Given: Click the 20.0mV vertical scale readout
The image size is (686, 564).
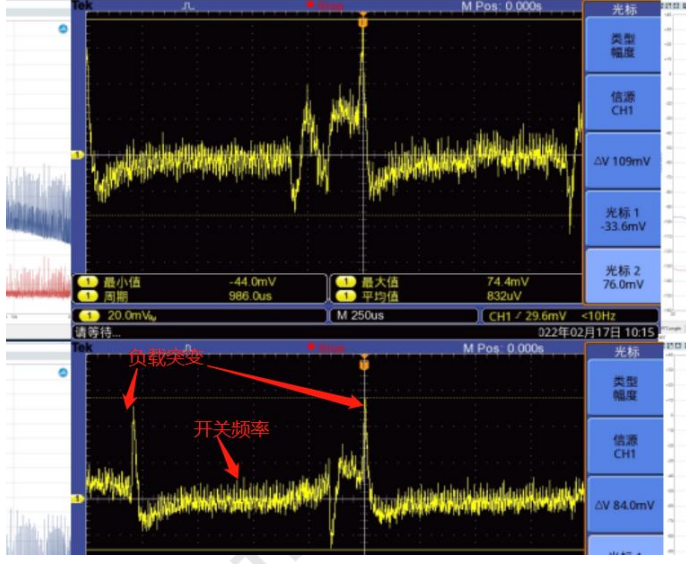Looking at the screenshot, I should pyautogui.click(x=132, y=315).
